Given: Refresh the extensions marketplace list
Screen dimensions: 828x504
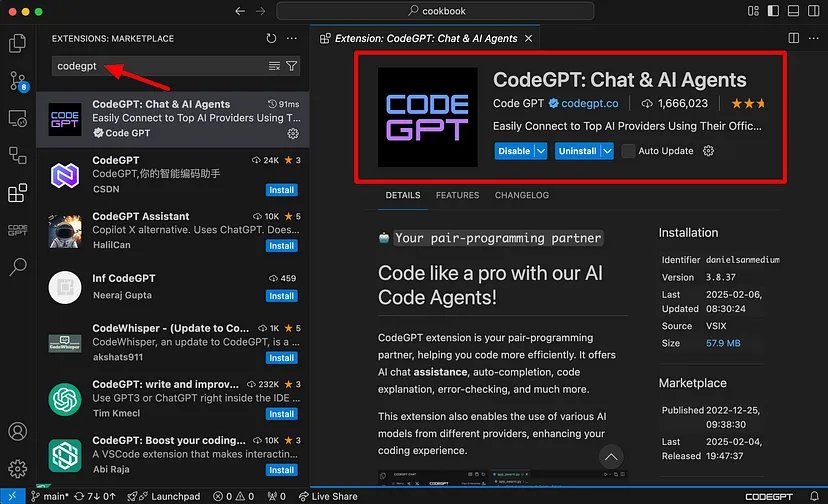Looking at the screenshot, I should pos(271,38).
